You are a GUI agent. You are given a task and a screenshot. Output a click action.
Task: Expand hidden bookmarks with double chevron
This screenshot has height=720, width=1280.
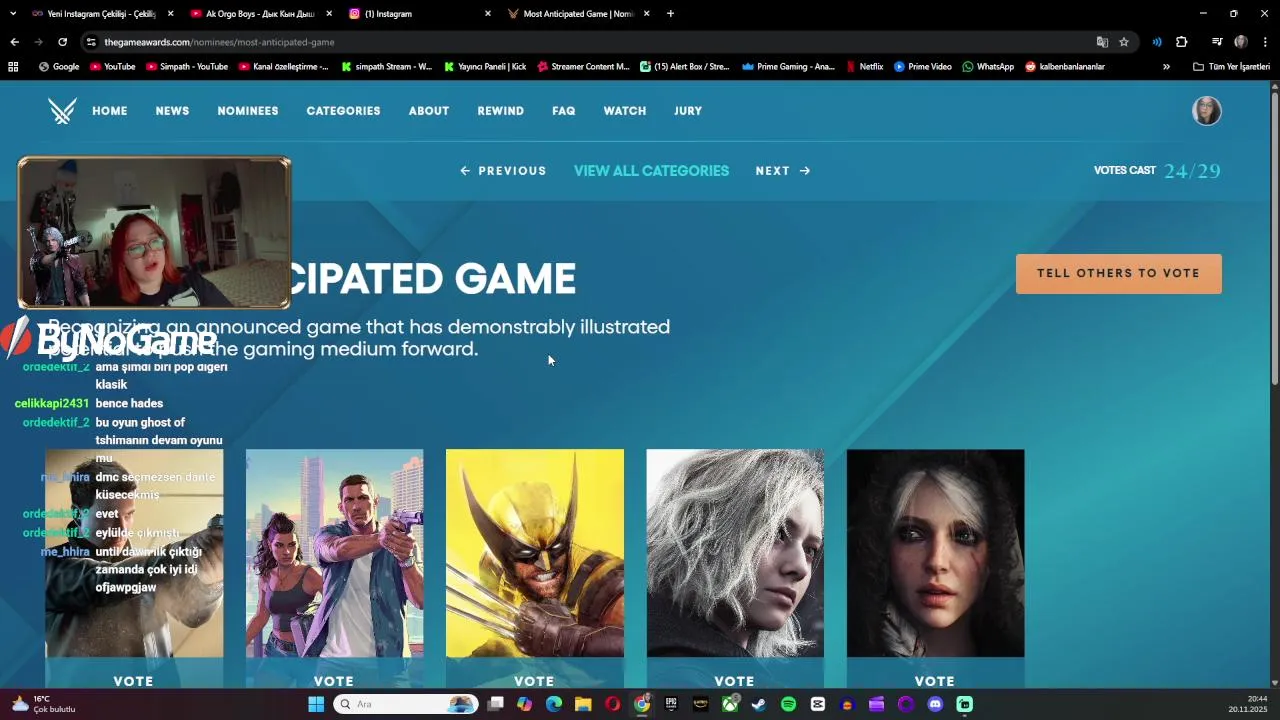click(x=1166, y=67)
